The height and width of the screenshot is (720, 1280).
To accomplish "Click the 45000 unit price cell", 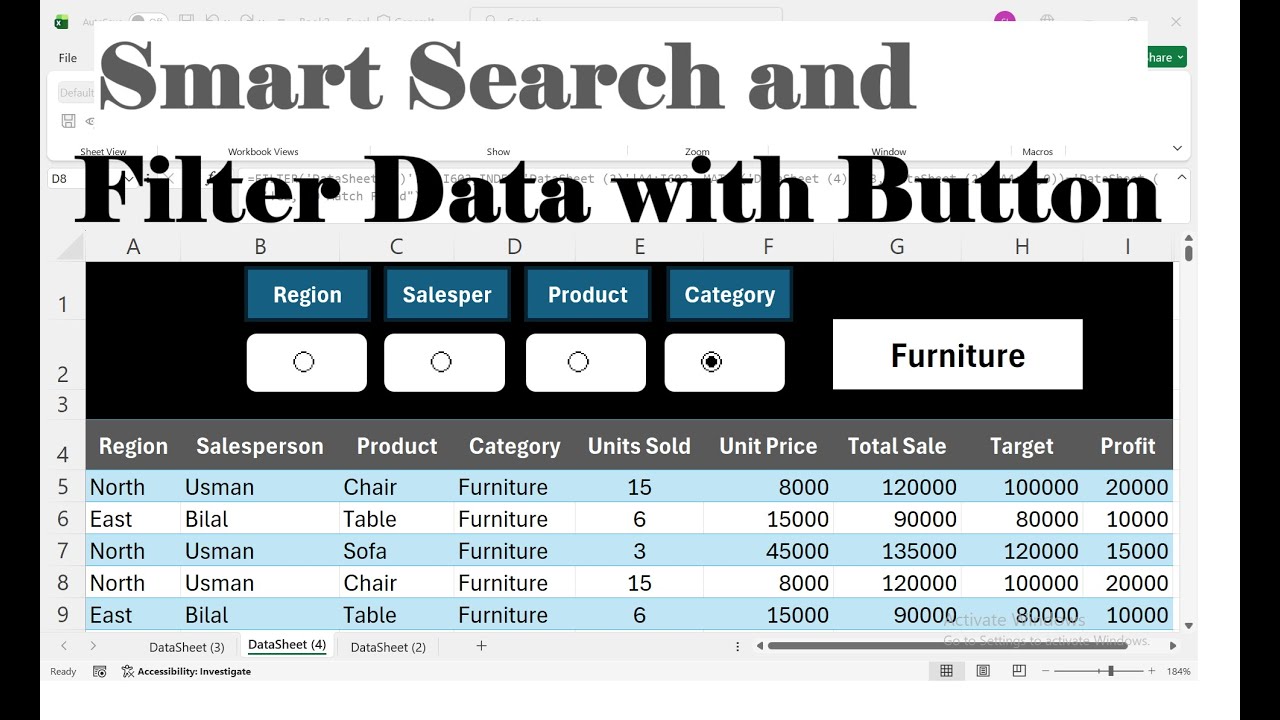I will point(768,551).
